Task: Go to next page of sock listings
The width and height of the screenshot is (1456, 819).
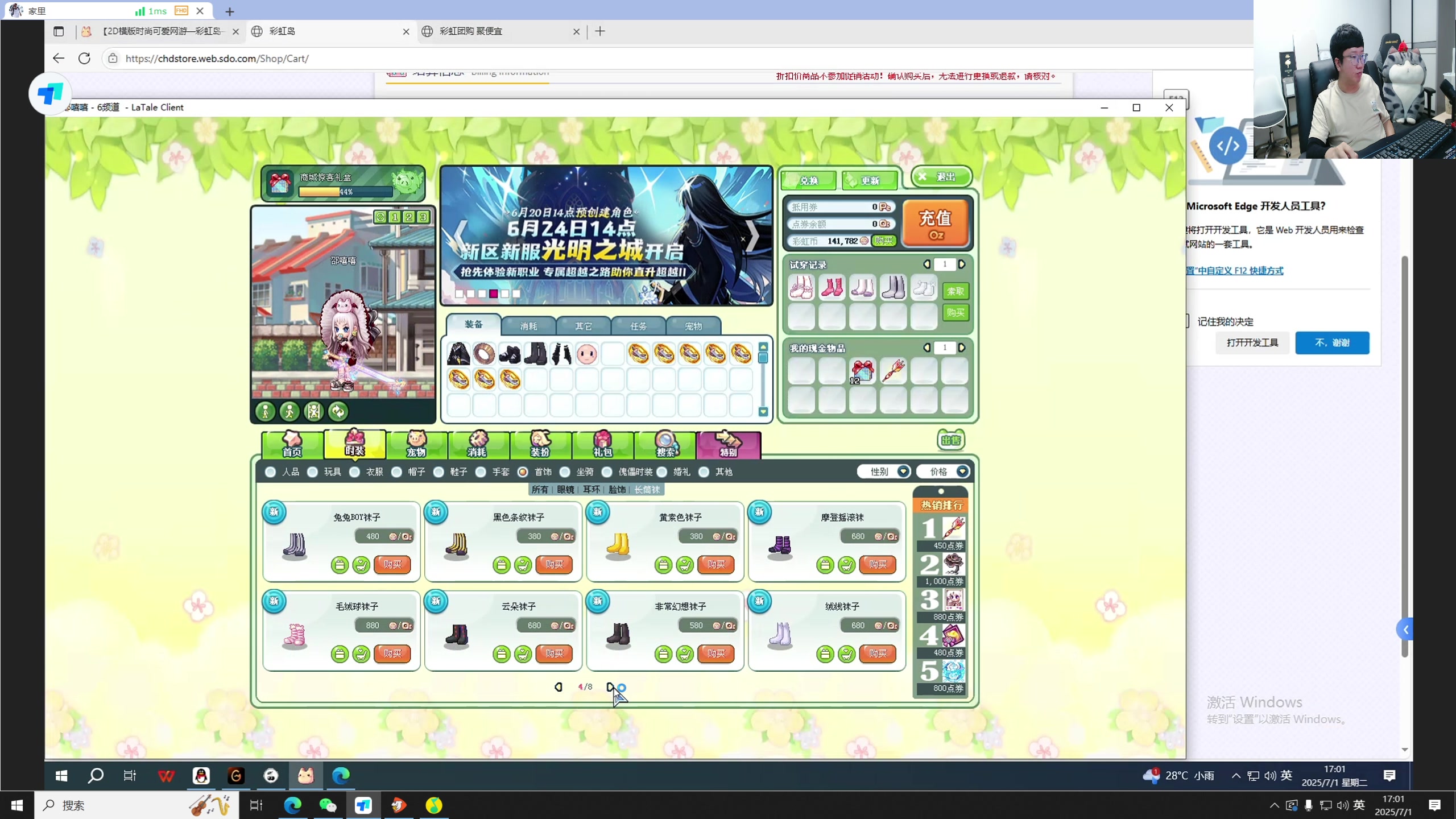Action: (610, 686)
